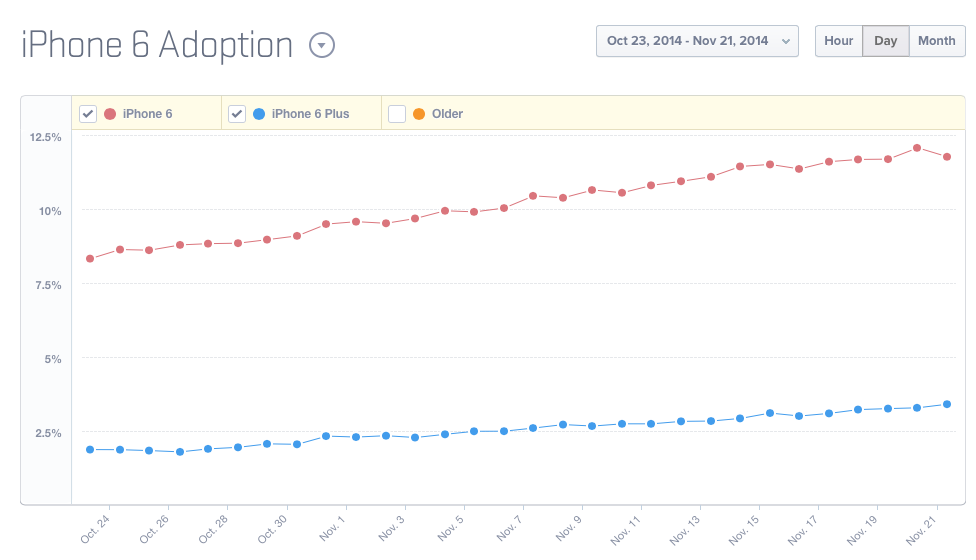This screenshot has width=976, height=560.
Task: Click the last red data point on Nov. 21
Action: coord(946,157)
